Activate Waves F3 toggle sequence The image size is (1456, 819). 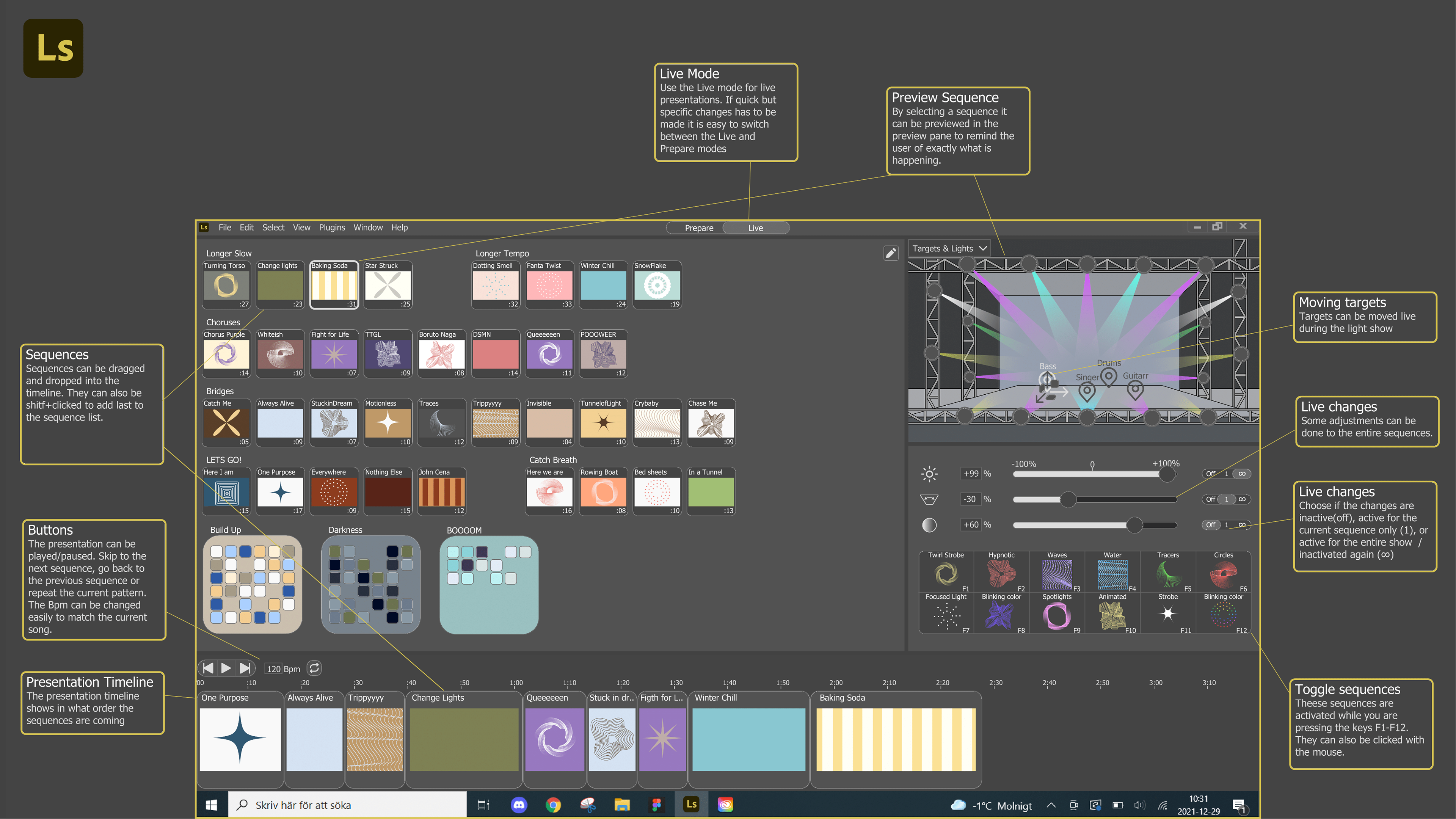click(x=1057, y=572)
